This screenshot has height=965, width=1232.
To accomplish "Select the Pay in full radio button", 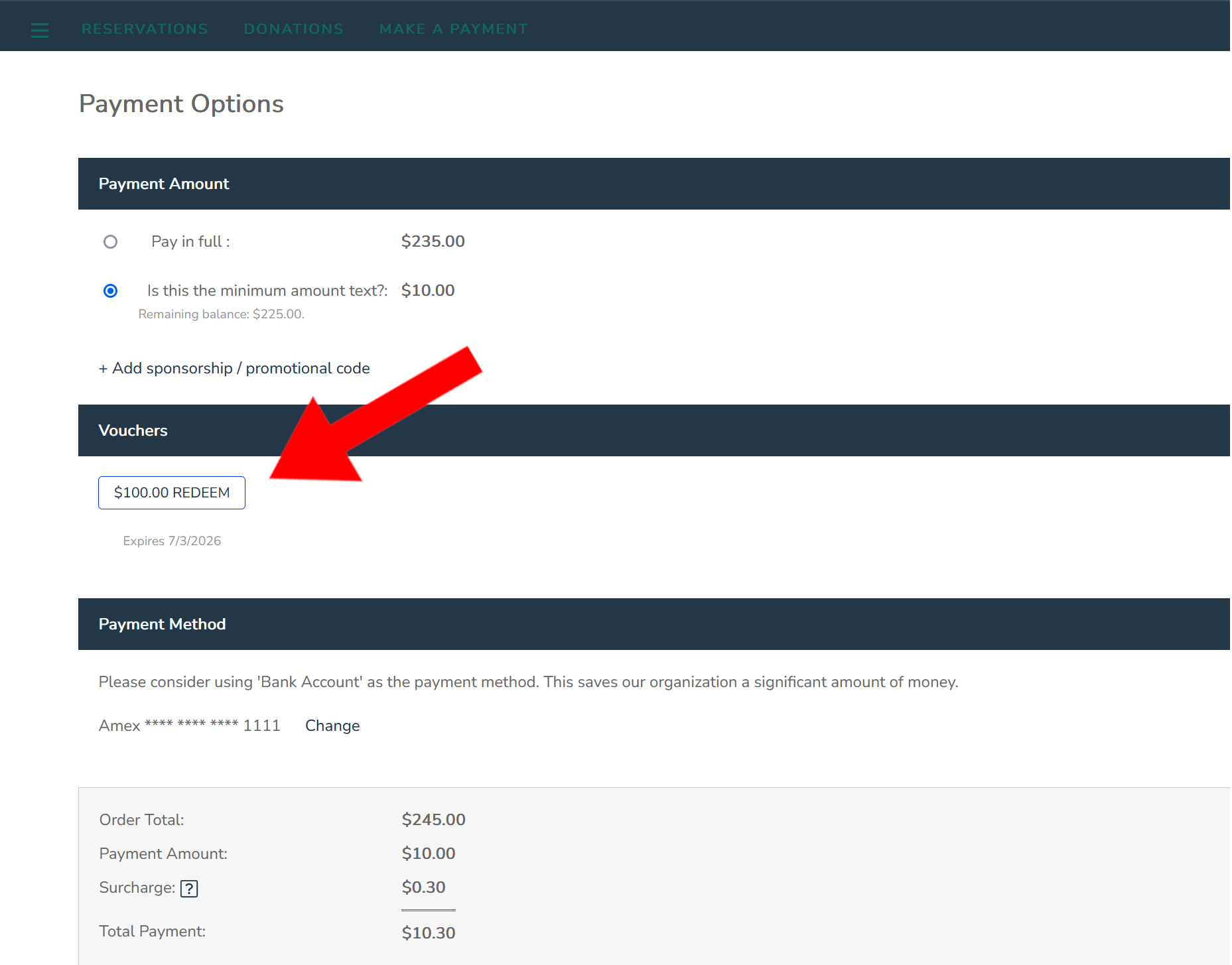I will [x=111, y=241].
